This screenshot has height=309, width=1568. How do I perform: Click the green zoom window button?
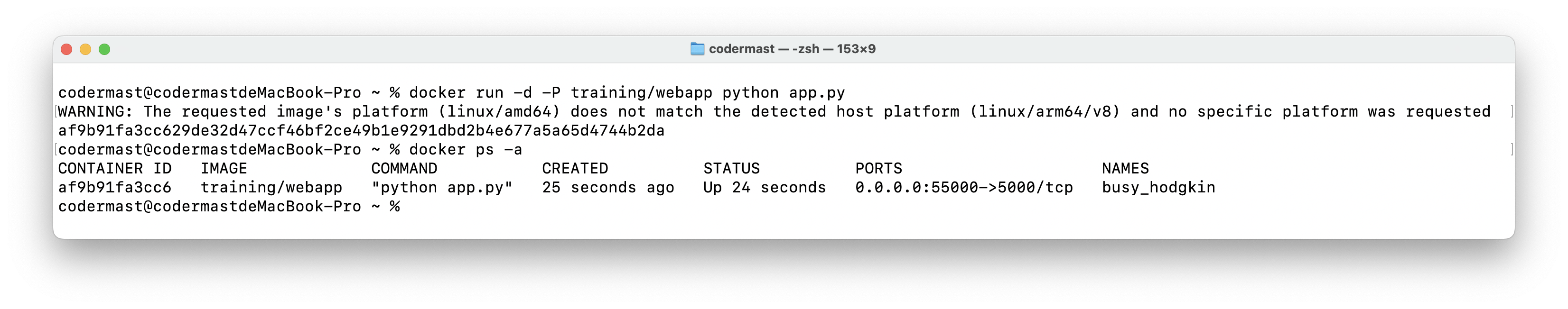point(105,49)
